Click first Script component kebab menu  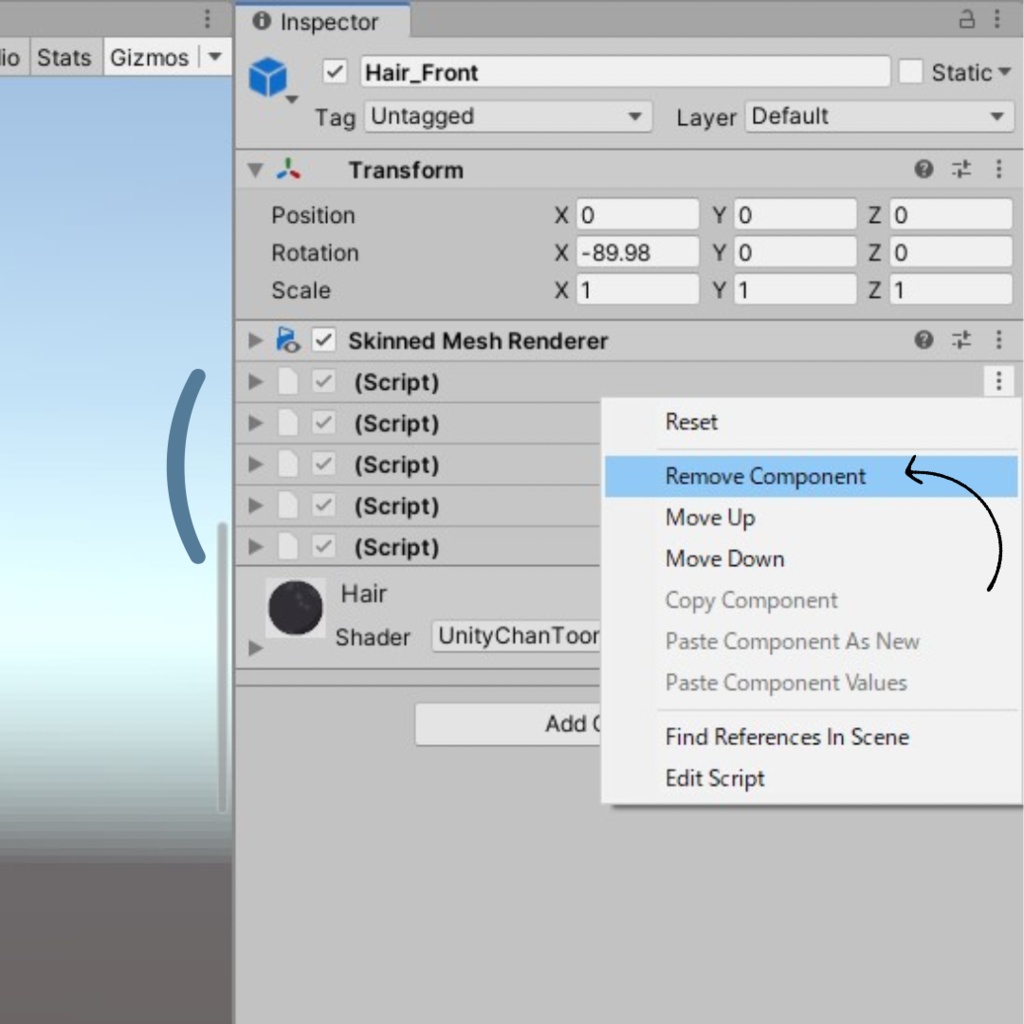(999, 381)
